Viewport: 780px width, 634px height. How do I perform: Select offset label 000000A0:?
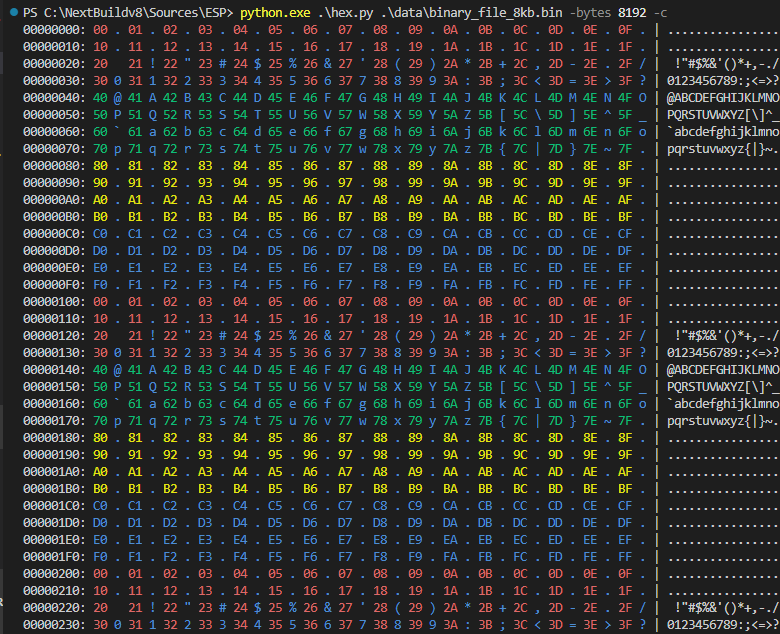tap(54, 200)
